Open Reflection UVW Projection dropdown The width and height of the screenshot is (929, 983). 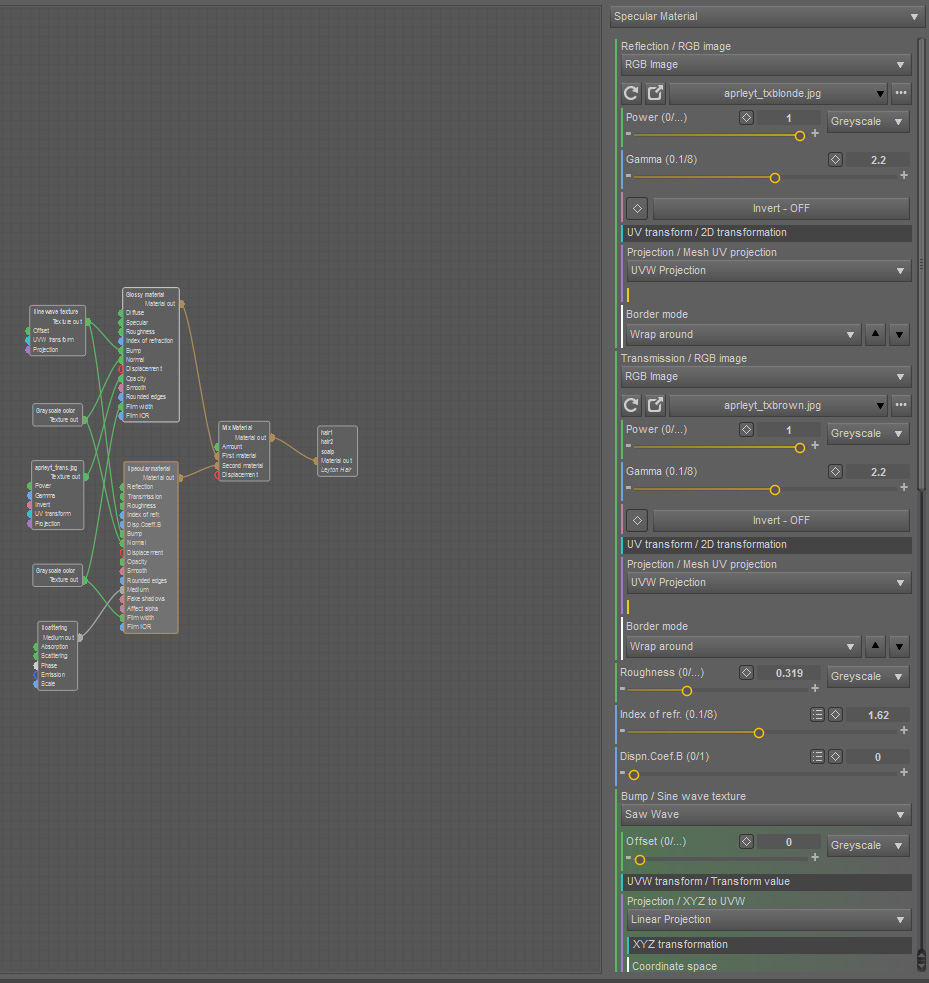pyautogui.click(x=769, y=271)
